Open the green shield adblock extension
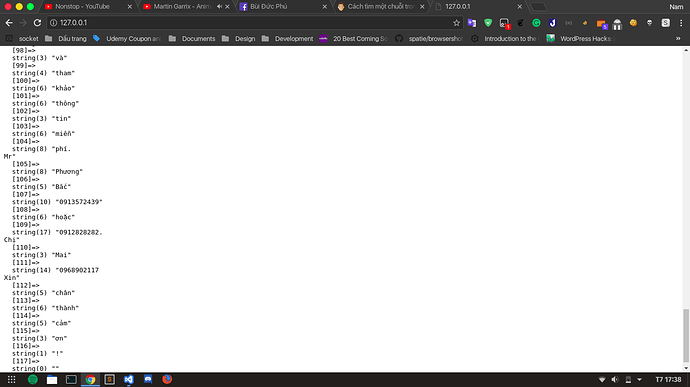Screen dimensions: 690x387 point(488,23)
